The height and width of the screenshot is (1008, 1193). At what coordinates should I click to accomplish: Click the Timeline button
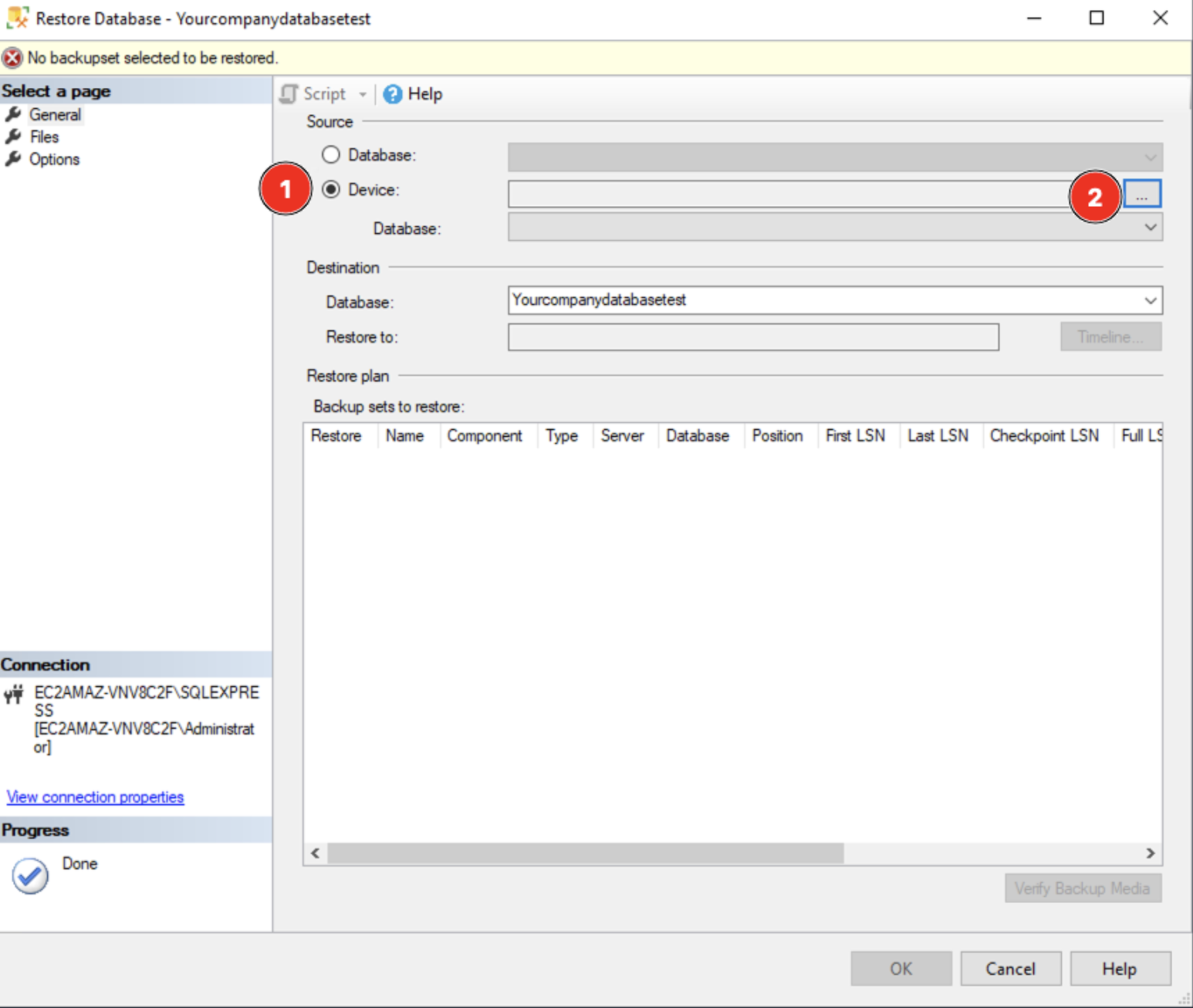1110,337
